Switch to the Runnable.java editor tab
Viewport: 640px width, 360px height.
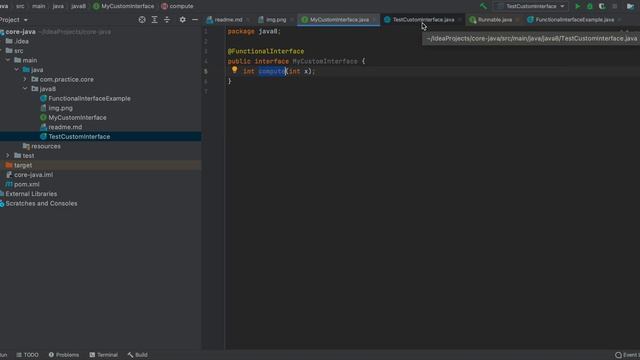tap(495, 20)
